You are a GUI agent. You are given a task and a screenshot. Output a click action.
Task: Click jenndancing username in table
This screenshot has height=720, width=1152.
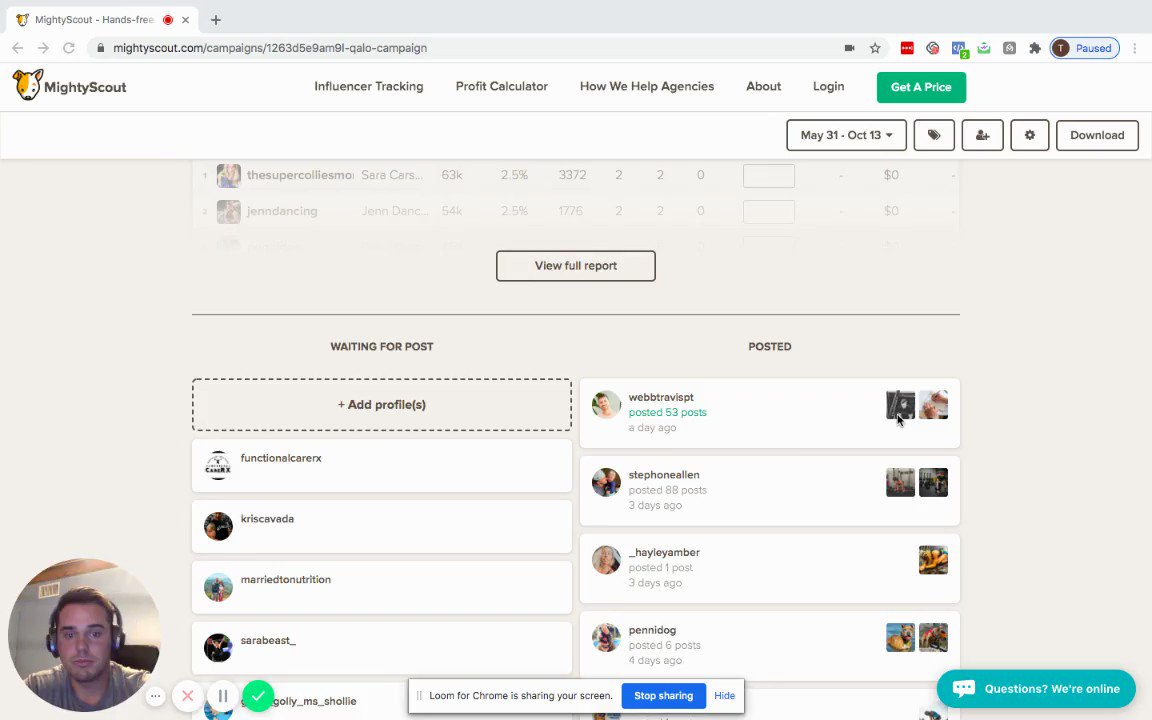pyautogui.click(x=282, y=211)
